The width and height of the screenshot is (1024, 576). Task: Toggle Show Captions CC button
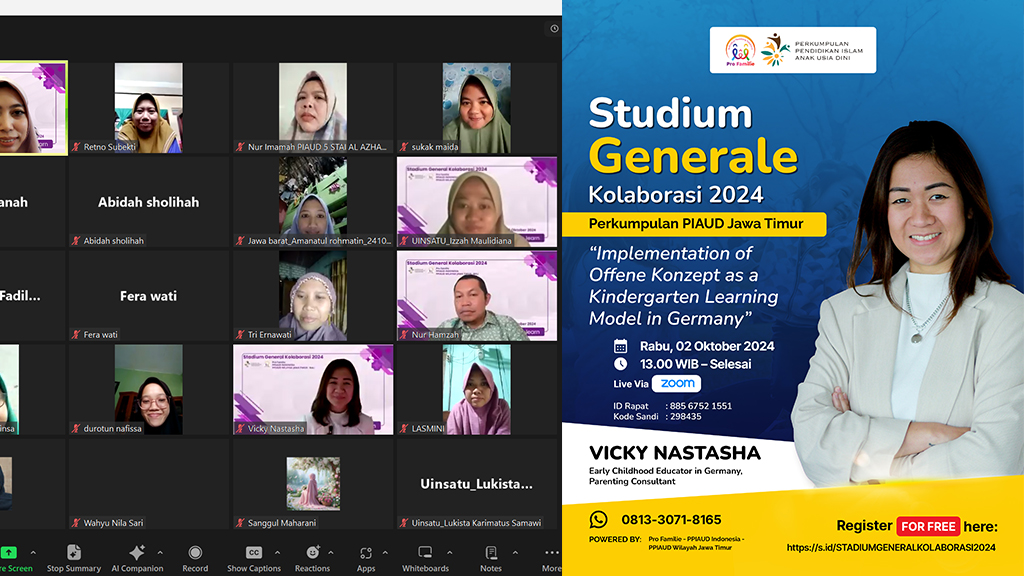(253, 552)
